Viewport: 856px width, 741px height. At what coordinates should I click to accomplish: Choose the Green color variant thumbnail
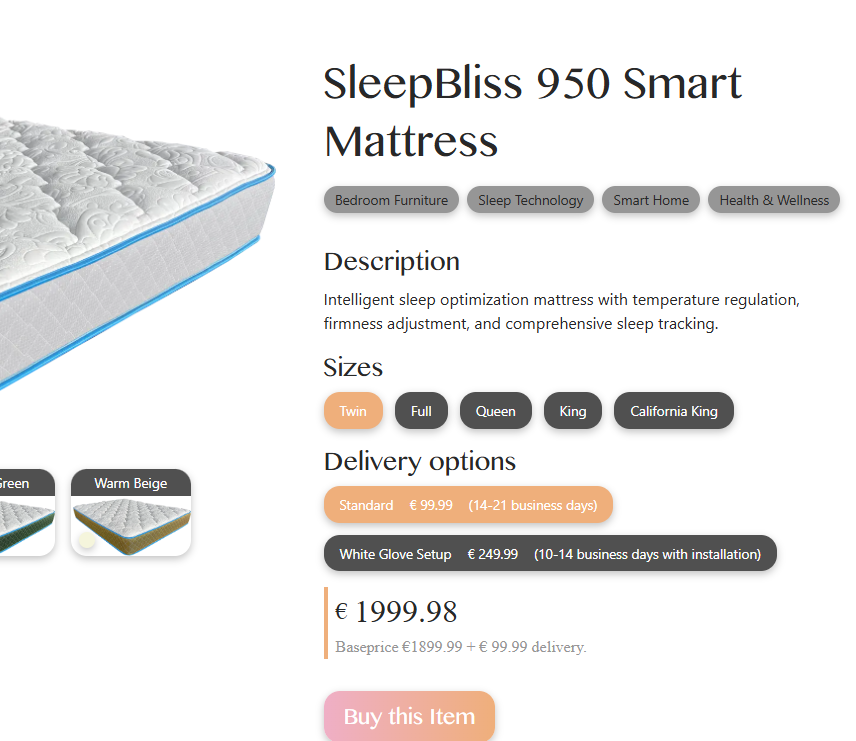point(26,512)
